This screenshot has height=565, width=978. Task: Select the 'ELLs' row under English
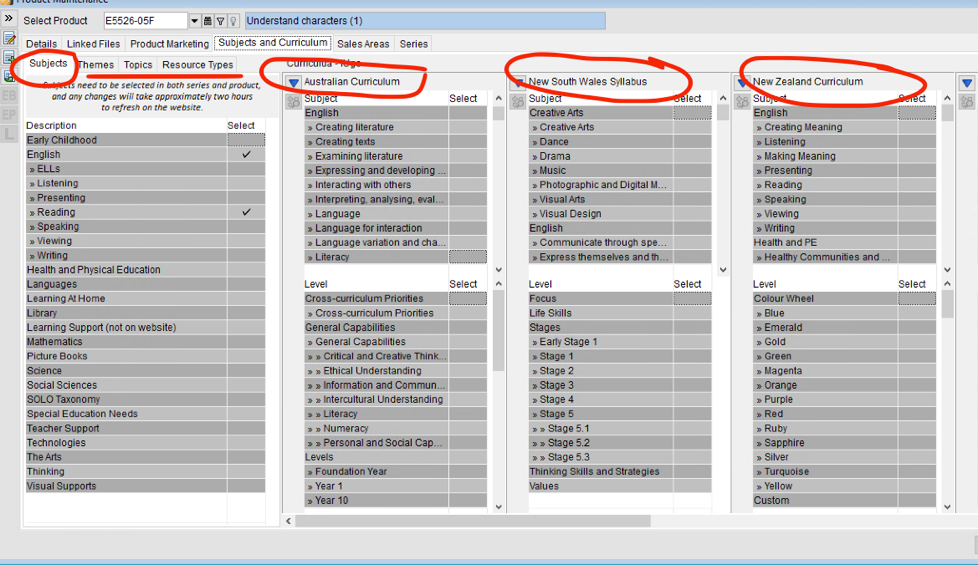click(x=127, y=169)
